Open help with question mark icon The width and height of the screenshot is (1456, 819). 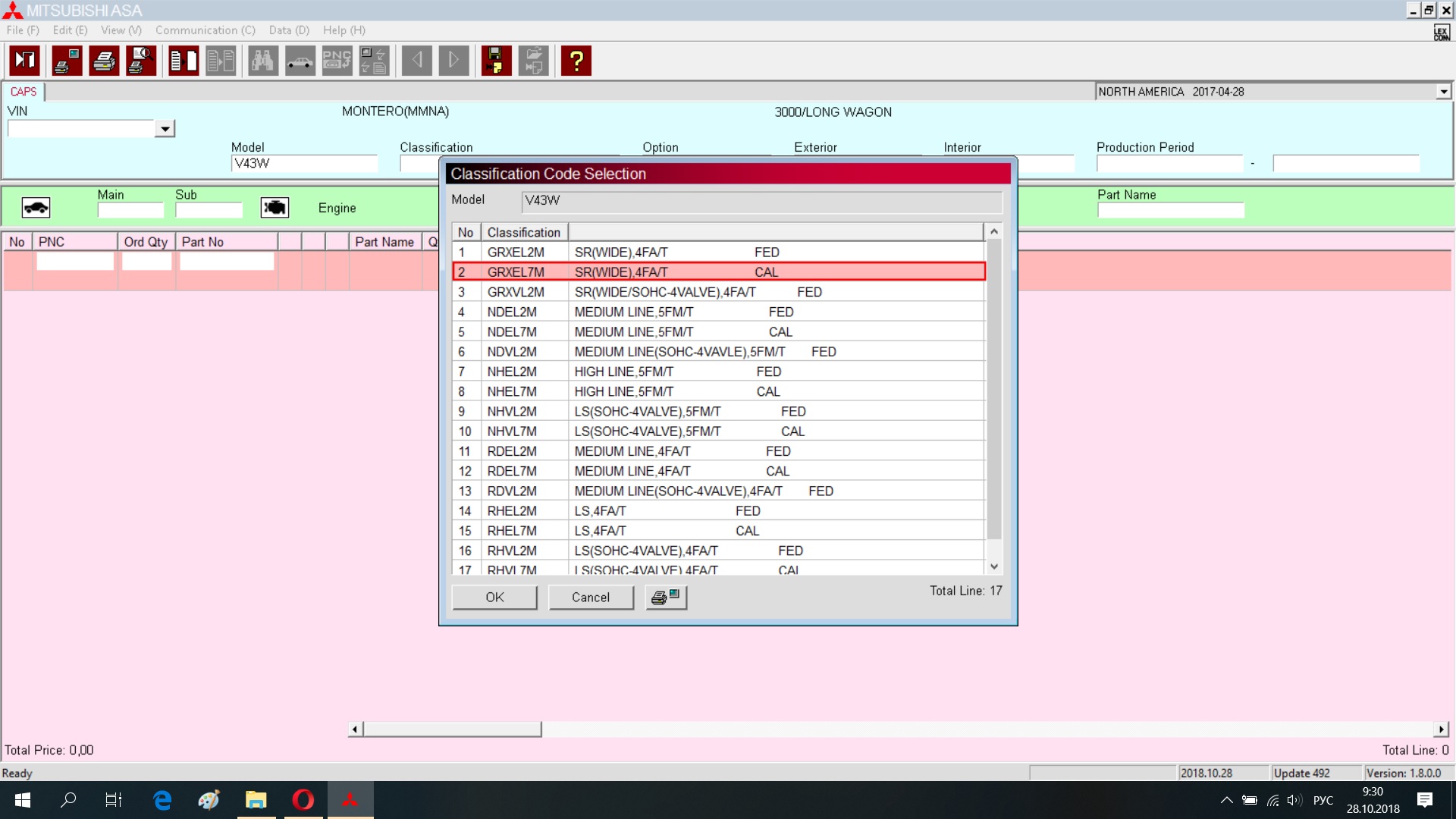click(x=576, y=61)
